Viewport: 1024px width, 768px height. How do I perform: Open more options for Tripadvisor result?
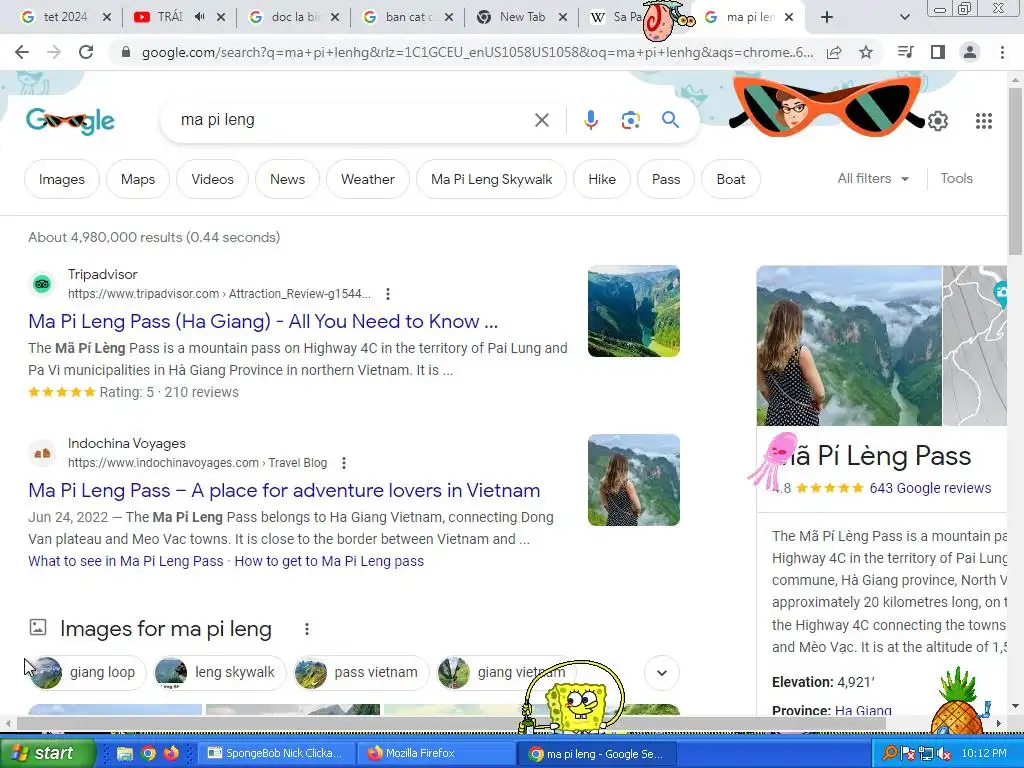point(388,294)
